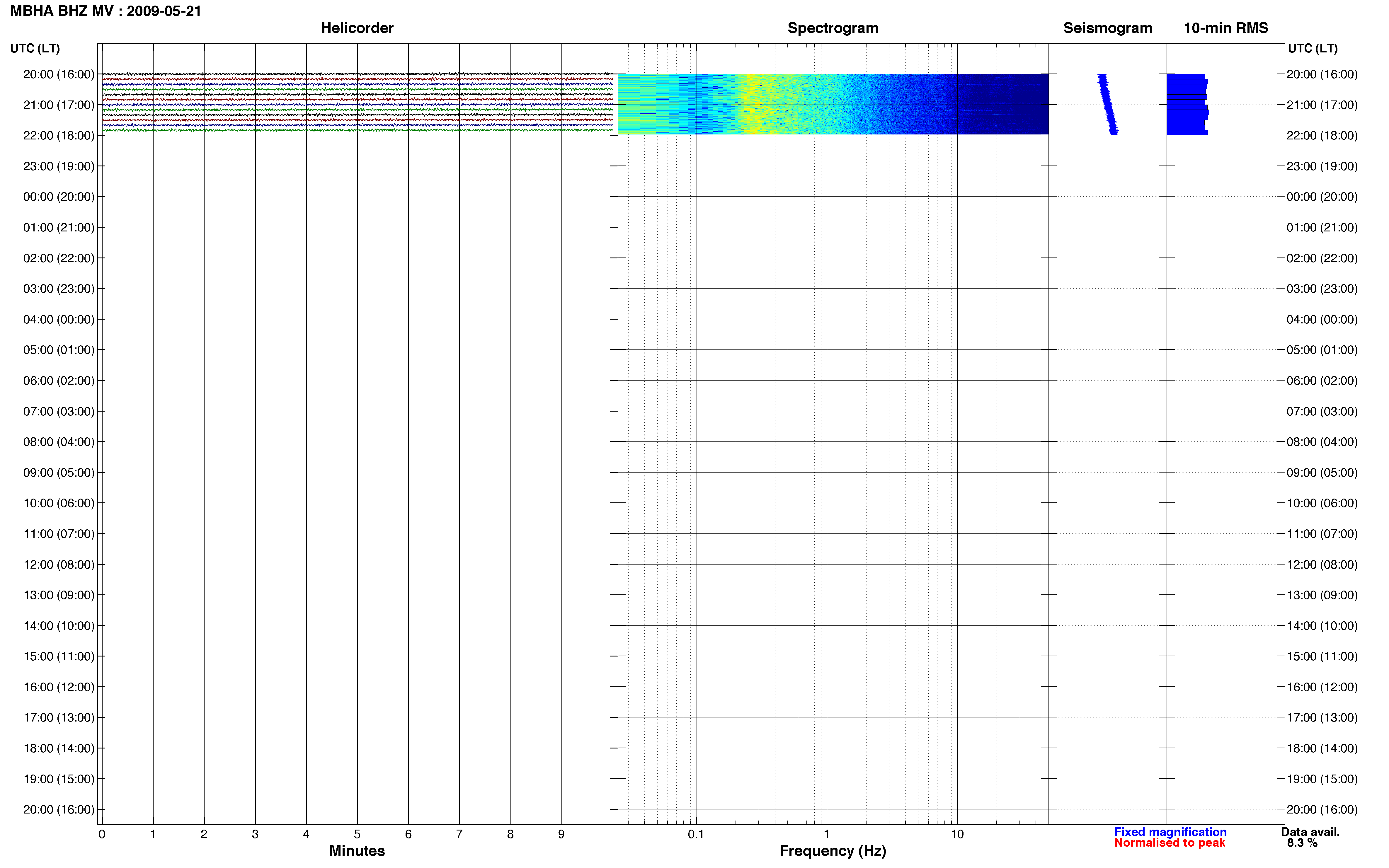Click the left 22:00 (18:00) time label
1389x868 pixels.
(x=59, y=135)
